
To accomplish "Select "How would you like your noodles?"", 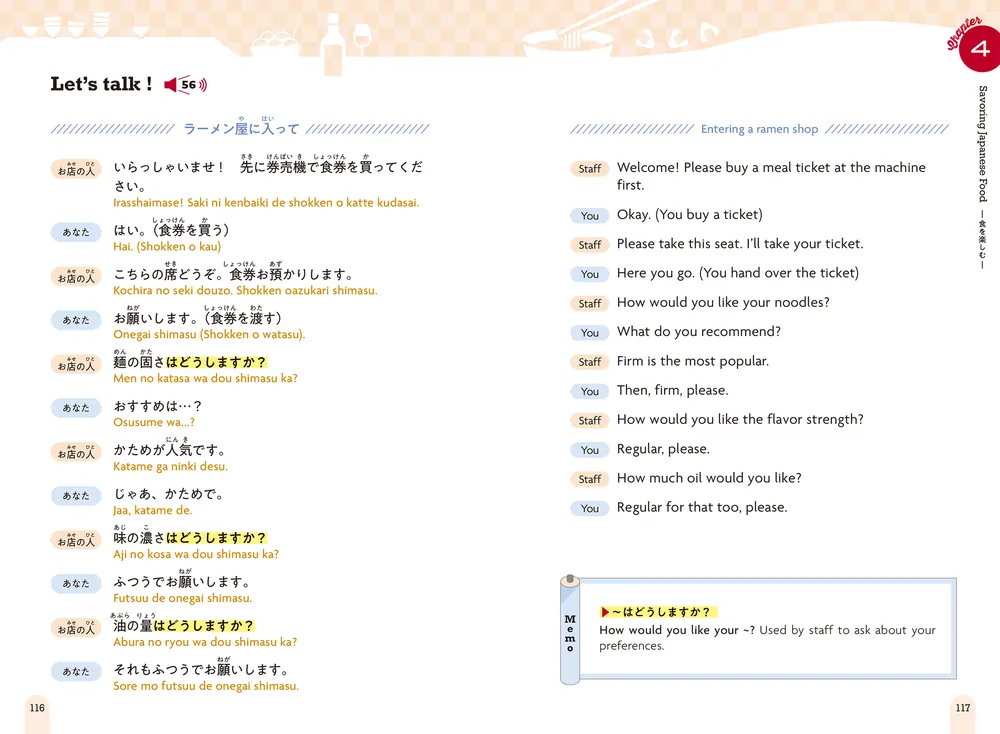I will pyautogui.click(x=723, y=303).
